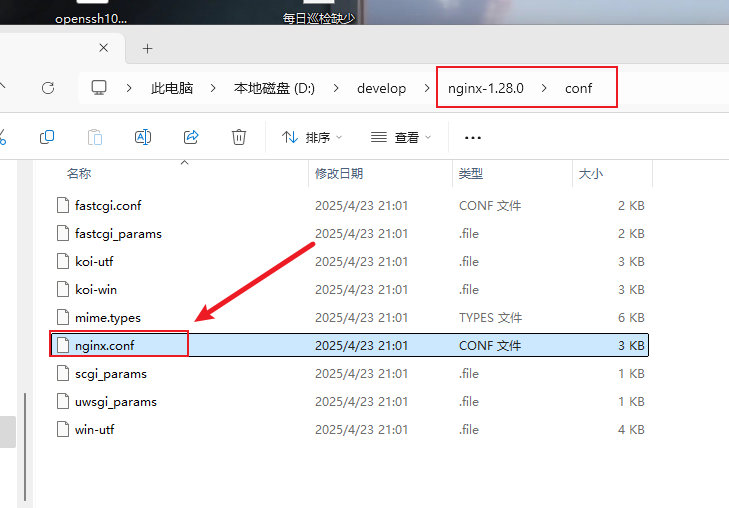
Task: Expand chevron before 此电脑 breadcrumb
Action: 129,88
